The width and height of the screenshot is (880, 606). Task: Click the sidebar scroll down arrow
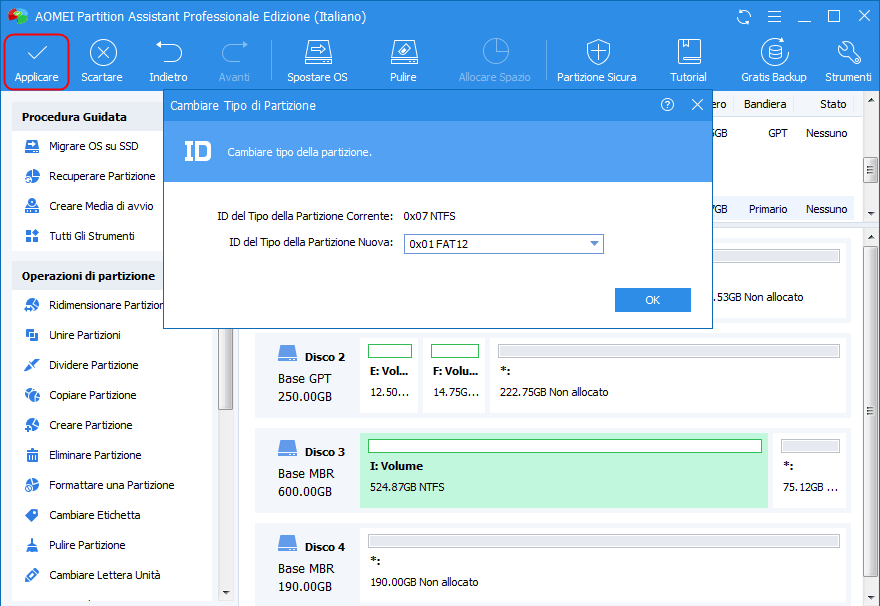226,593
